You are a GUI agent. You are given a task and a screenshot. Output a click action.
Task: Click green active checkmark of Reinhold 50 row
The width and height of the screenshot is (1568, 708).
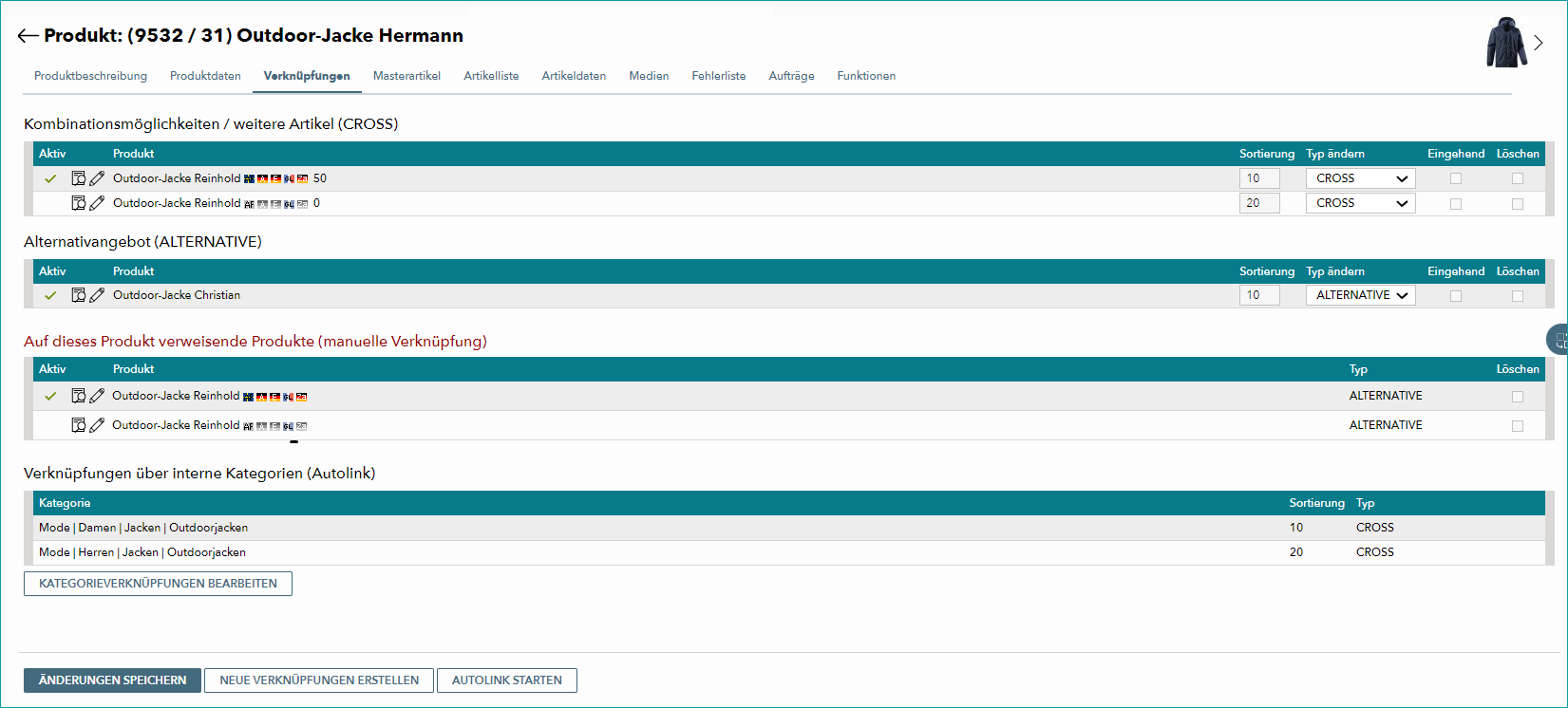(x=50, y=178)
